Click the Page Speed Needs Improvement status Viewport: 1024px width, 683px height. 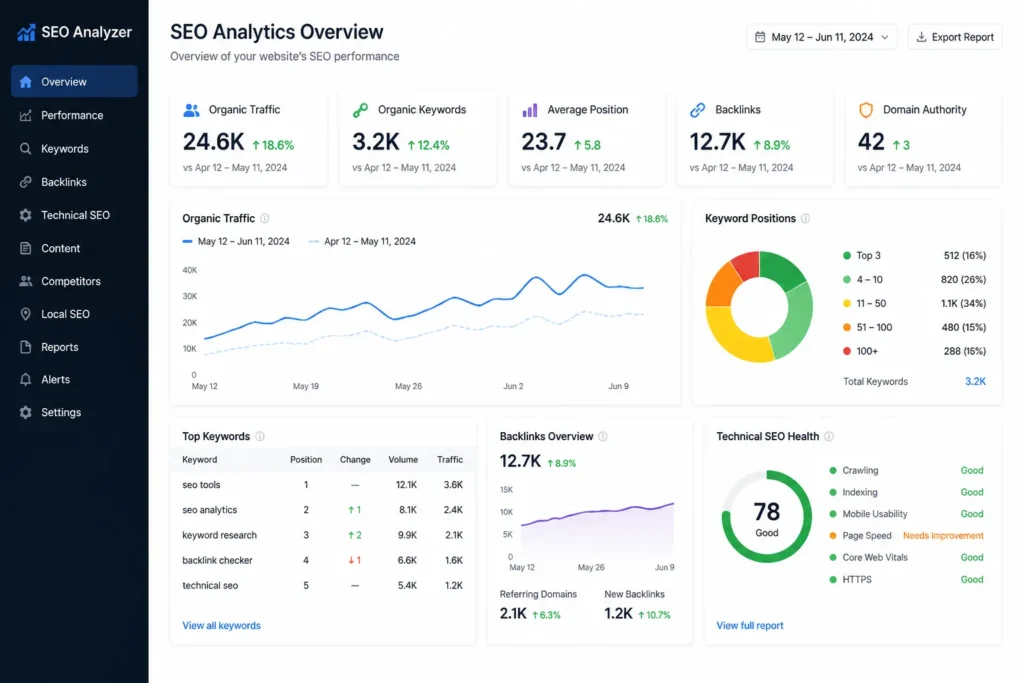pyautogui.click(x=943, y=535)
